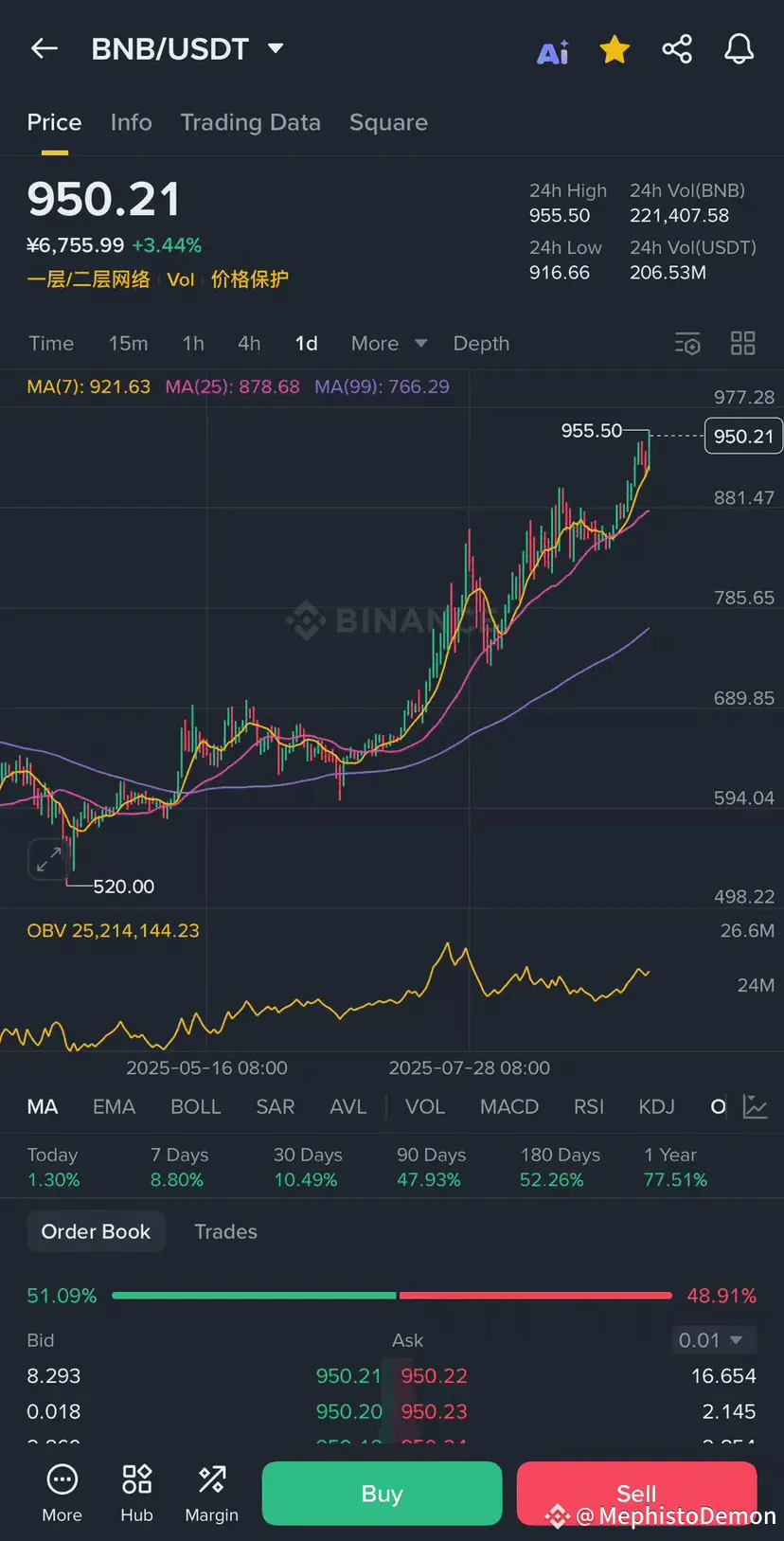Expand the BNB/USDT pair dropdown arrow
Image resolution: width=784 pixels, height=1541 pixels.
(x=276, y=48)
